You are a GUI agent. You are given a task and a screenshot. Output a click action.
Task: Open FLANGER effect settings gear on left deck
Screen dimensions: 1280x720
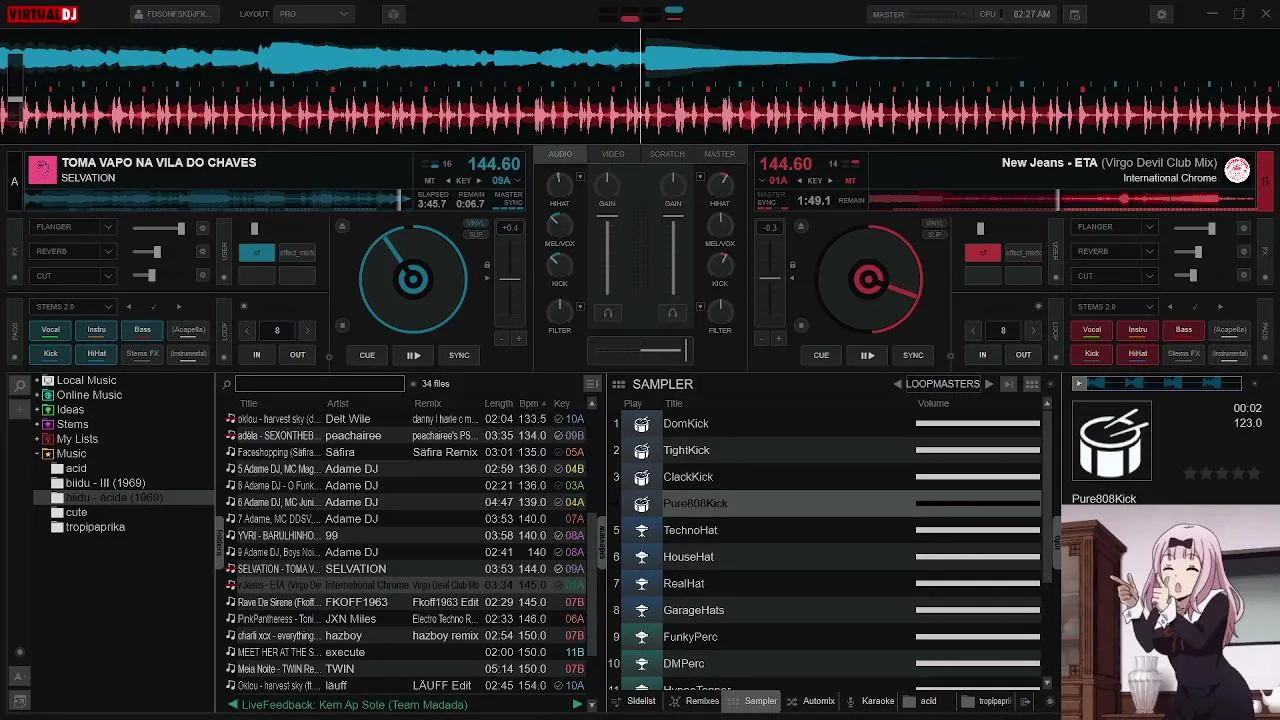click(x=202, y=228)
